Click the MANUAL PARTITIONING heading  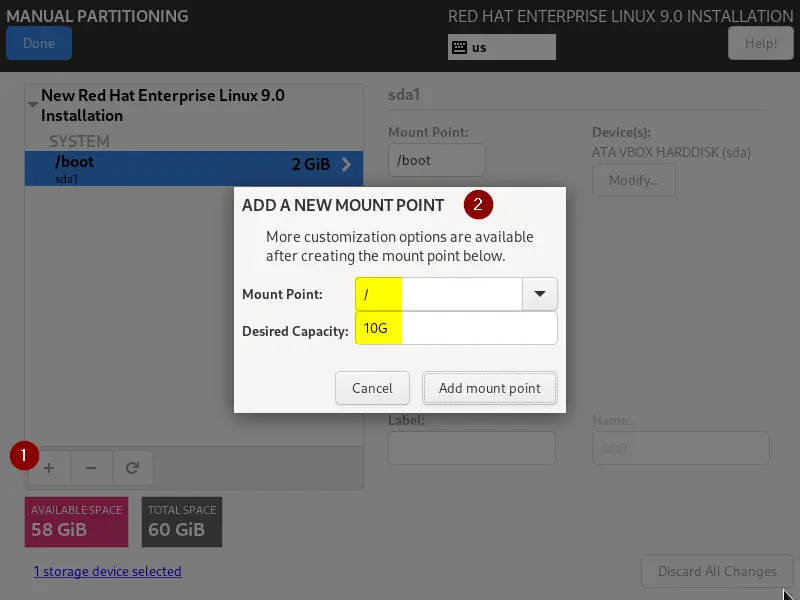(97, 16)
